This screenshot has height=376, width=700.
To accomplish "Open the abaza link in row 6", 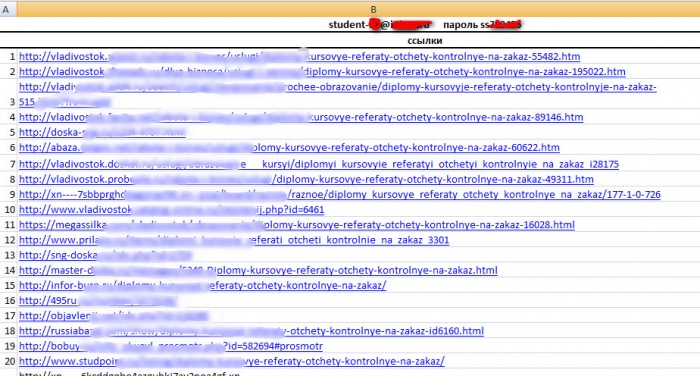I will tap(289, 148).
